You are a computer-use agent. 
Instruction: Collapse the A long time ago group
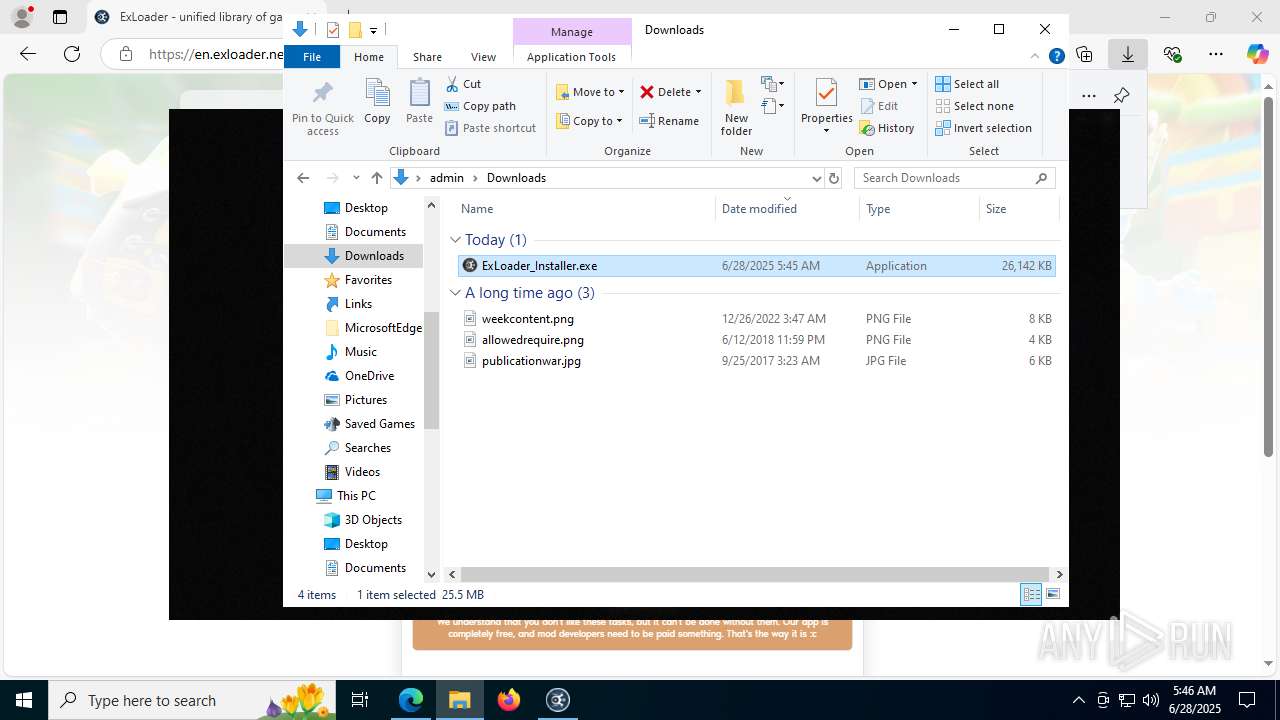coord(455,293)
